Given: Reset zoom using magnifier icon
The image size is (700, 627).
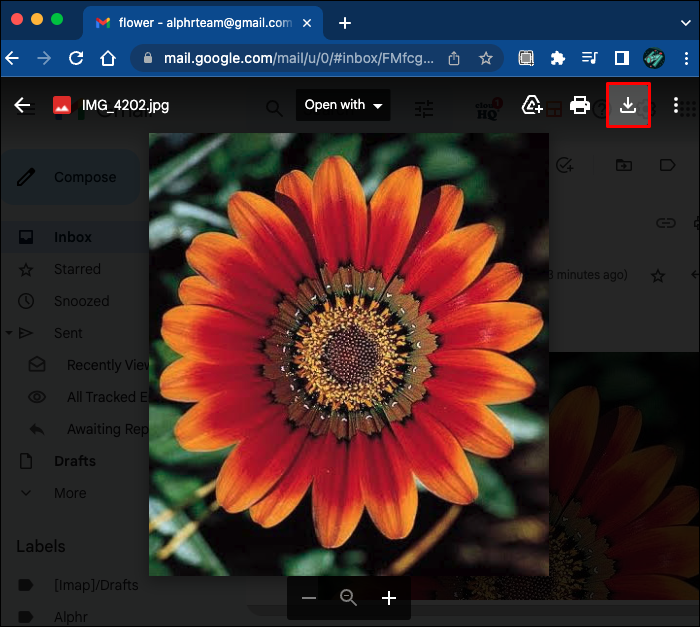Looking at the screenshot, I should coord(348,598).
